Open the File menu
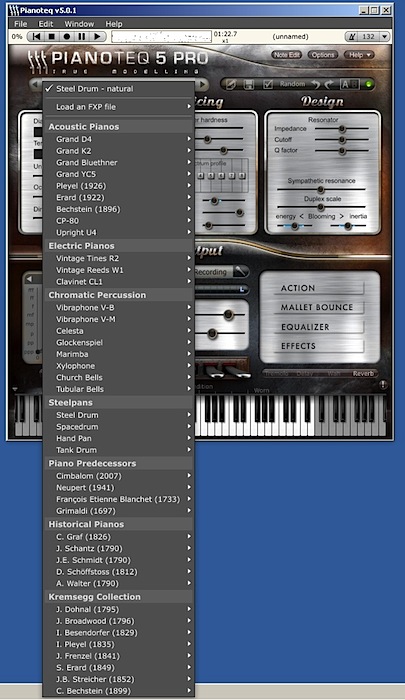 click(x=21, y=24)
